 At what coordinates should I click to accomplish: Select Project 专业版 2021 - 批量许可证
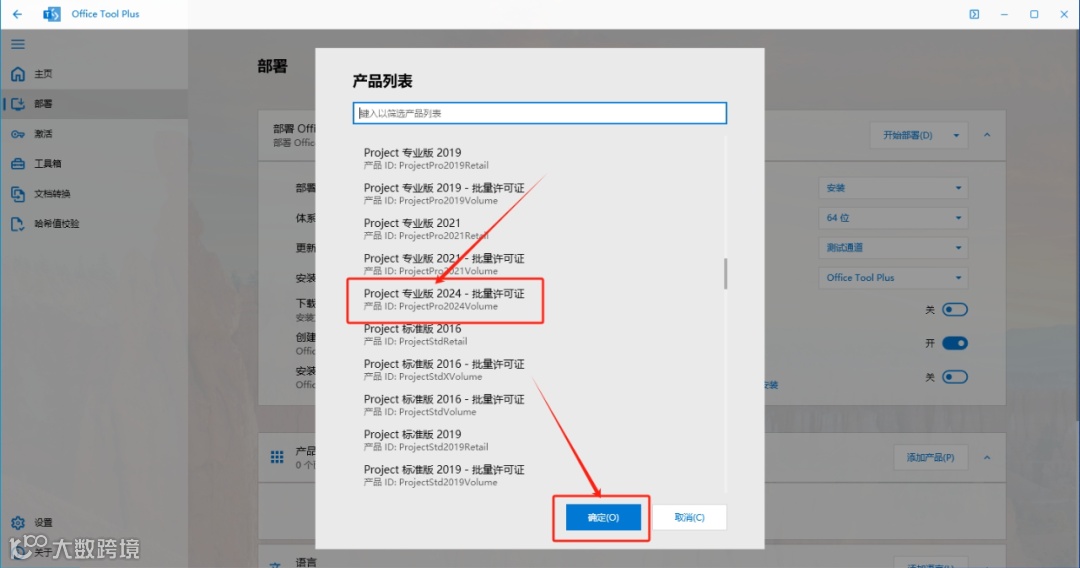tap(541, 264)
